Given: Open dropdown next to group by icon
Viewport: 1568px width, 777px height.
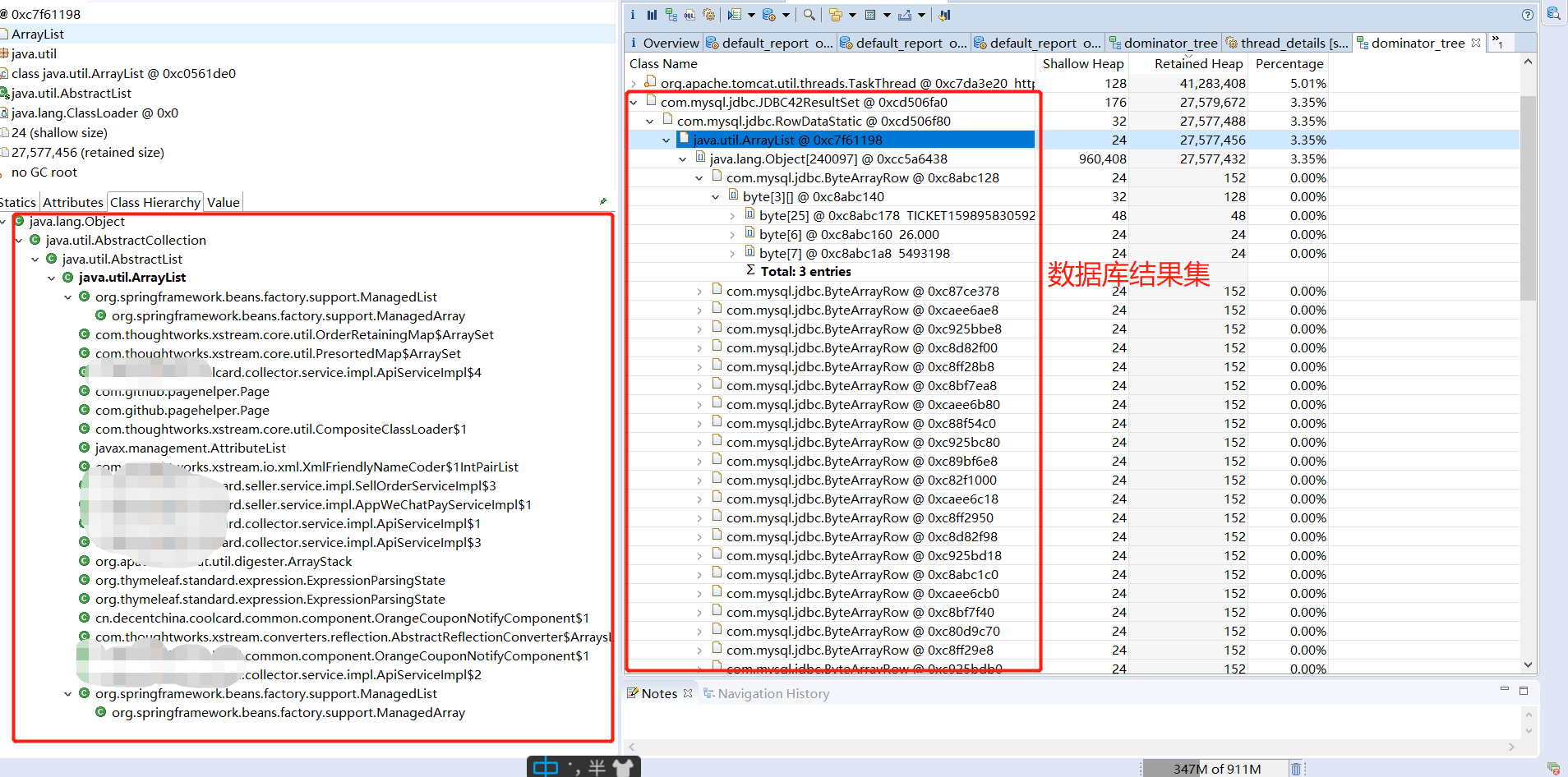Looking at the screenshot, I should click(852, 16).
